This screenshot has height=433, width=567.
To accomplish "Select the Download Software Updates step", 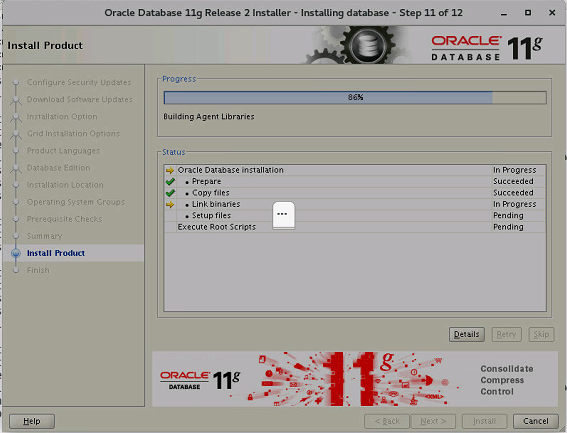I will point(80,99).
